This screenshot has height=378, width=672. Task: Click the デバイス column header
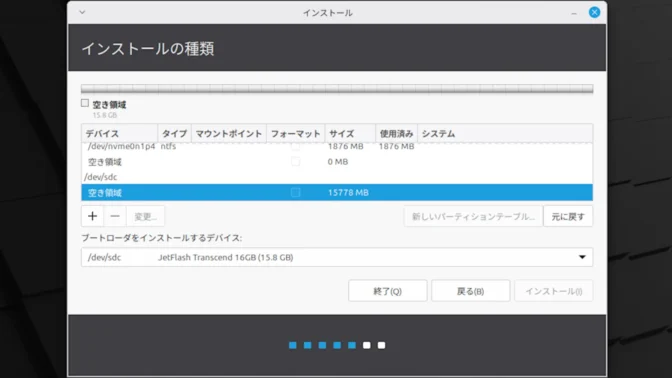coord(120,134)
